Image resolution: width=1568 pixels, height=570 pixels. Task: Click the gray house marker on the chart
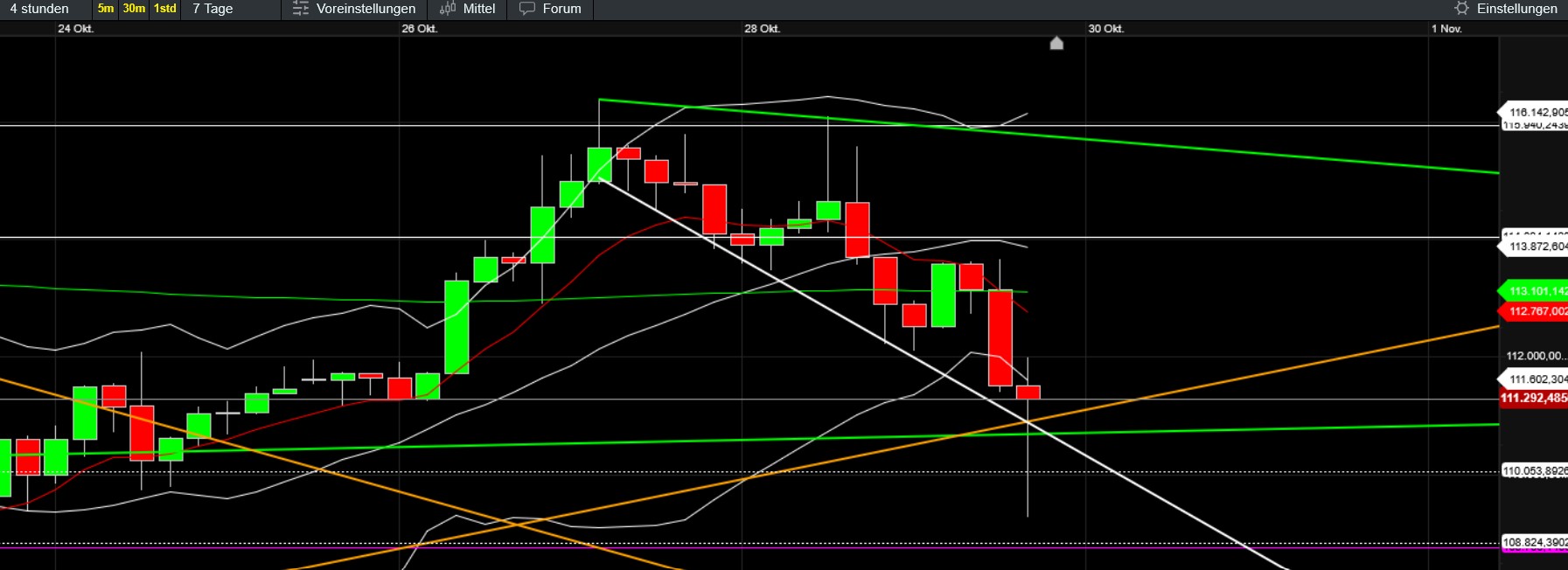pyautogui.click(x=1056, y=44)
